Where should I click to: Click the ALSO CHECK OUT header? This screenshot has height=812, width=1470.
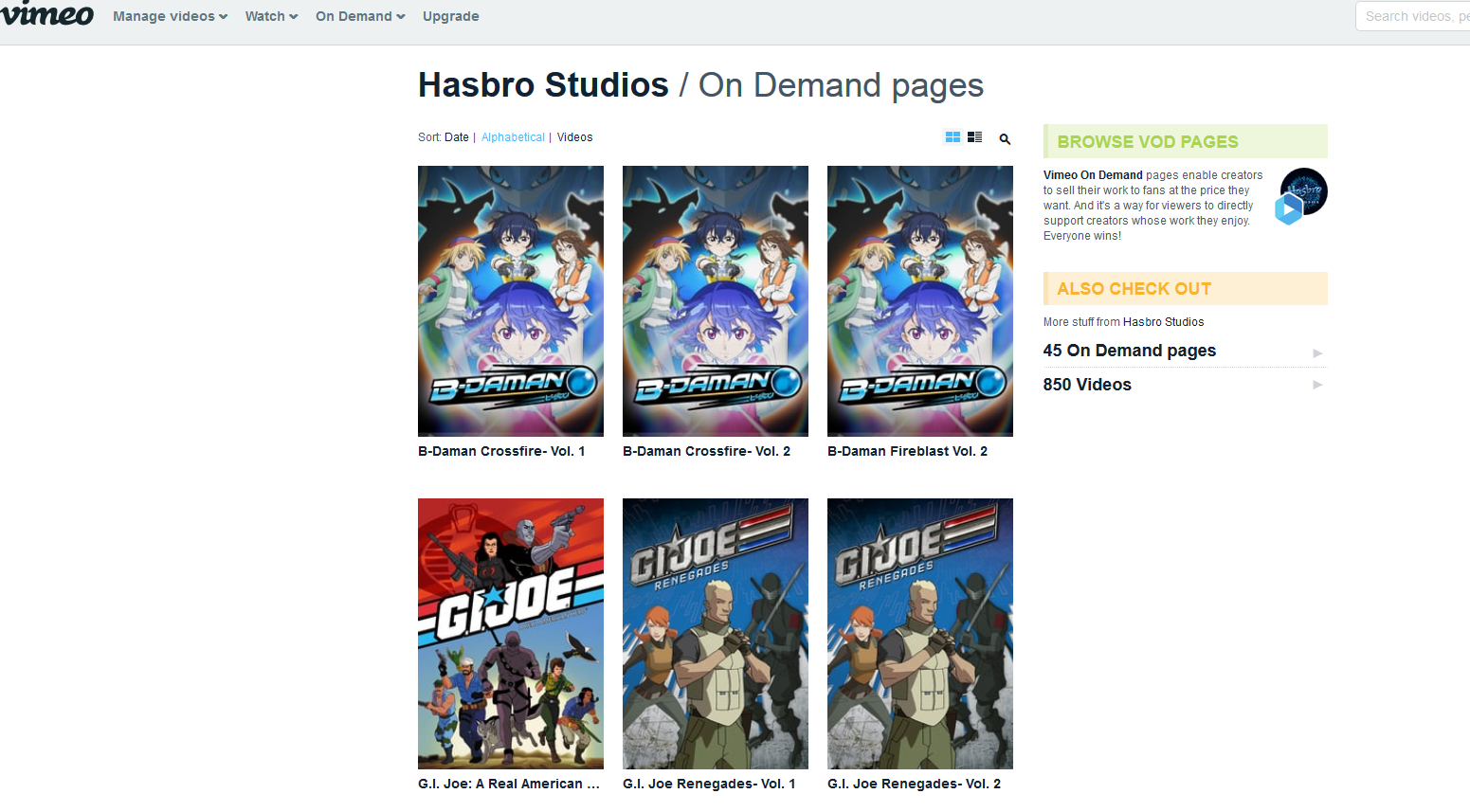[1186, 289]
